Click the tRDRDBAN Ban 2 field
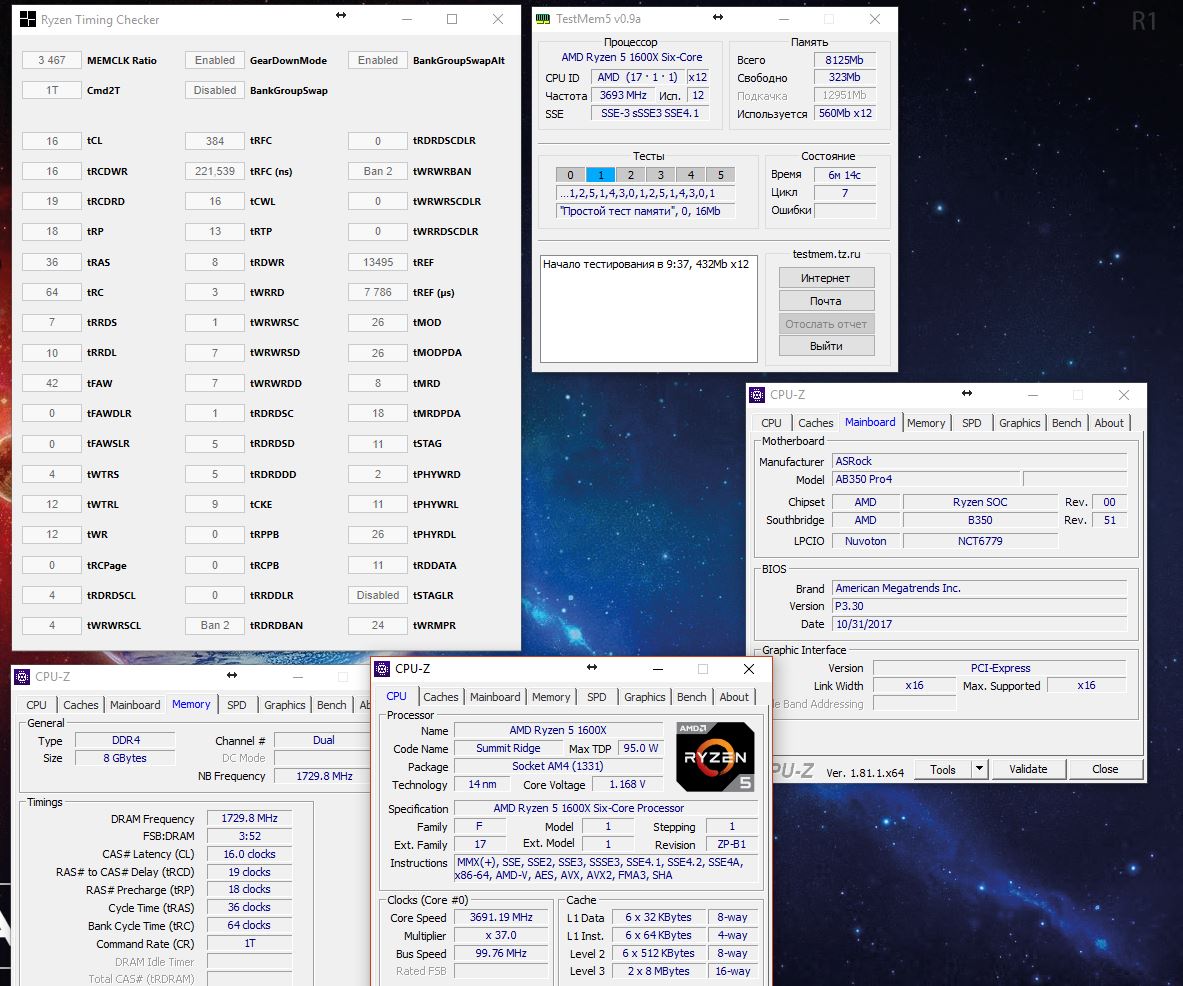The width and height of the screenshot is (1183, 986). pos(215,625)
